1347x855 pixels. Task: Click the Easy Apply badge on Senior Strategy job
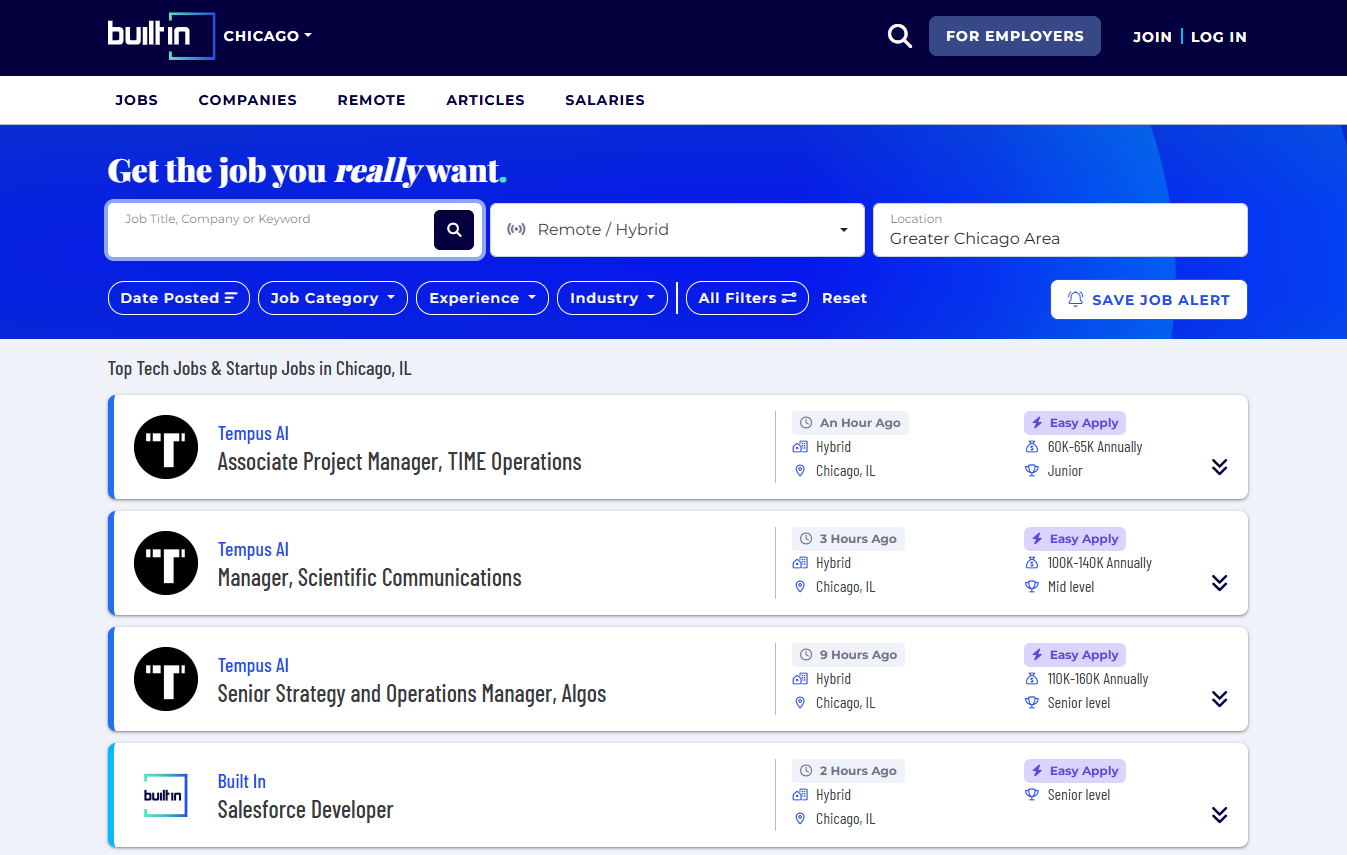click(x=1075, y=655)
